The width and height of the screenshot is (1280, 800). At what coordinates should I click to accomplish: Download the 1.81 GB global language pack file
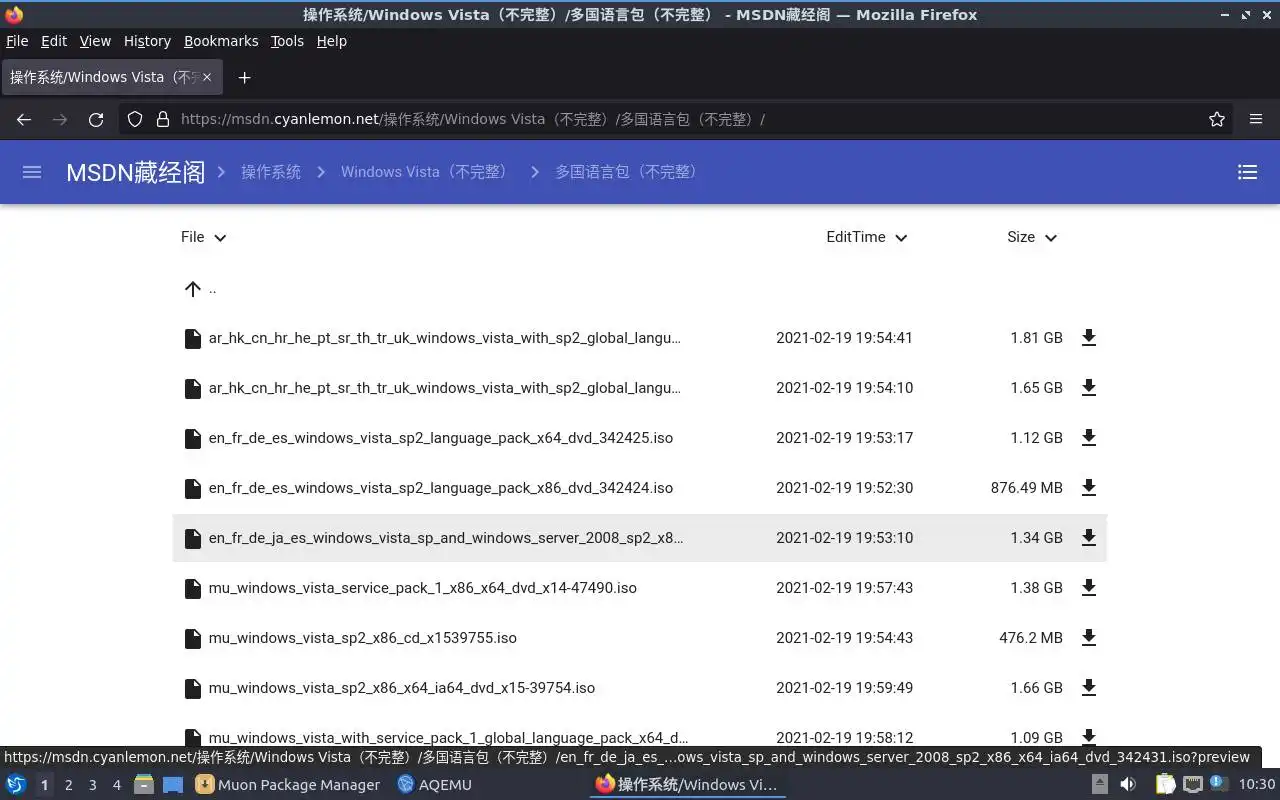pyautogui.click(x=1089, y=338)
